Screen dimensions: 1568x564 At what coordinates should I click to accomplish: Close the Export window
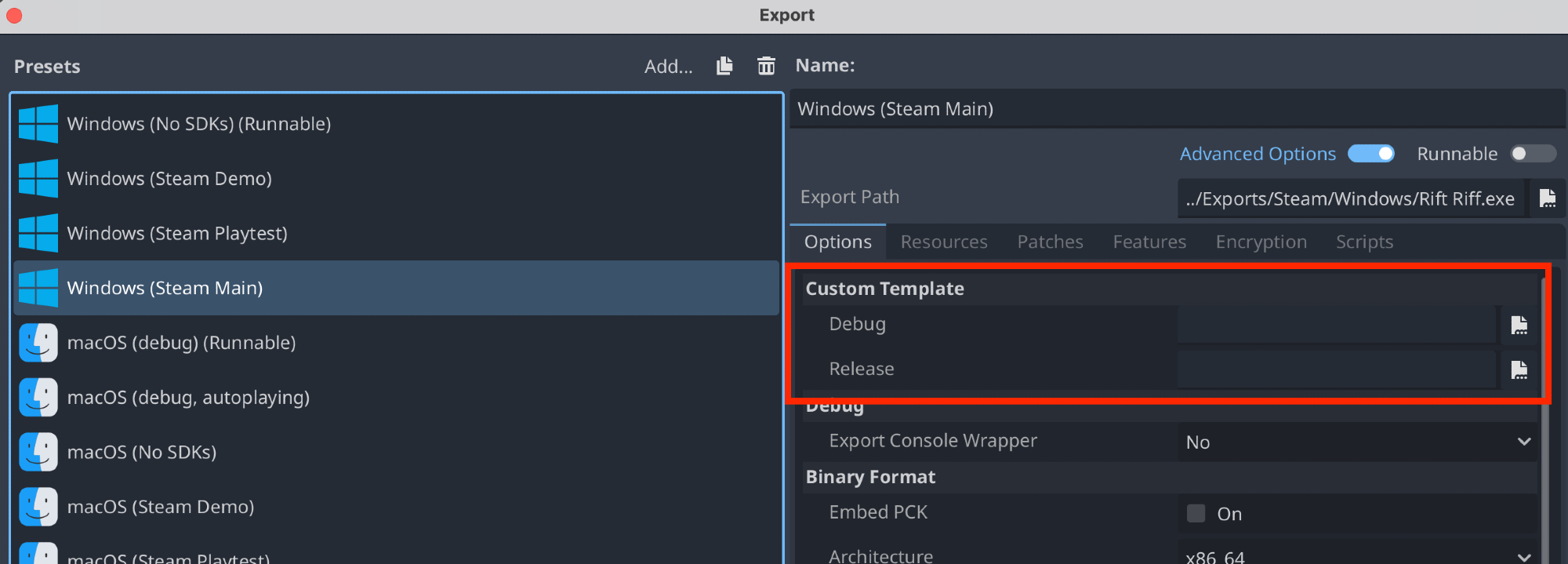point(14,16)
